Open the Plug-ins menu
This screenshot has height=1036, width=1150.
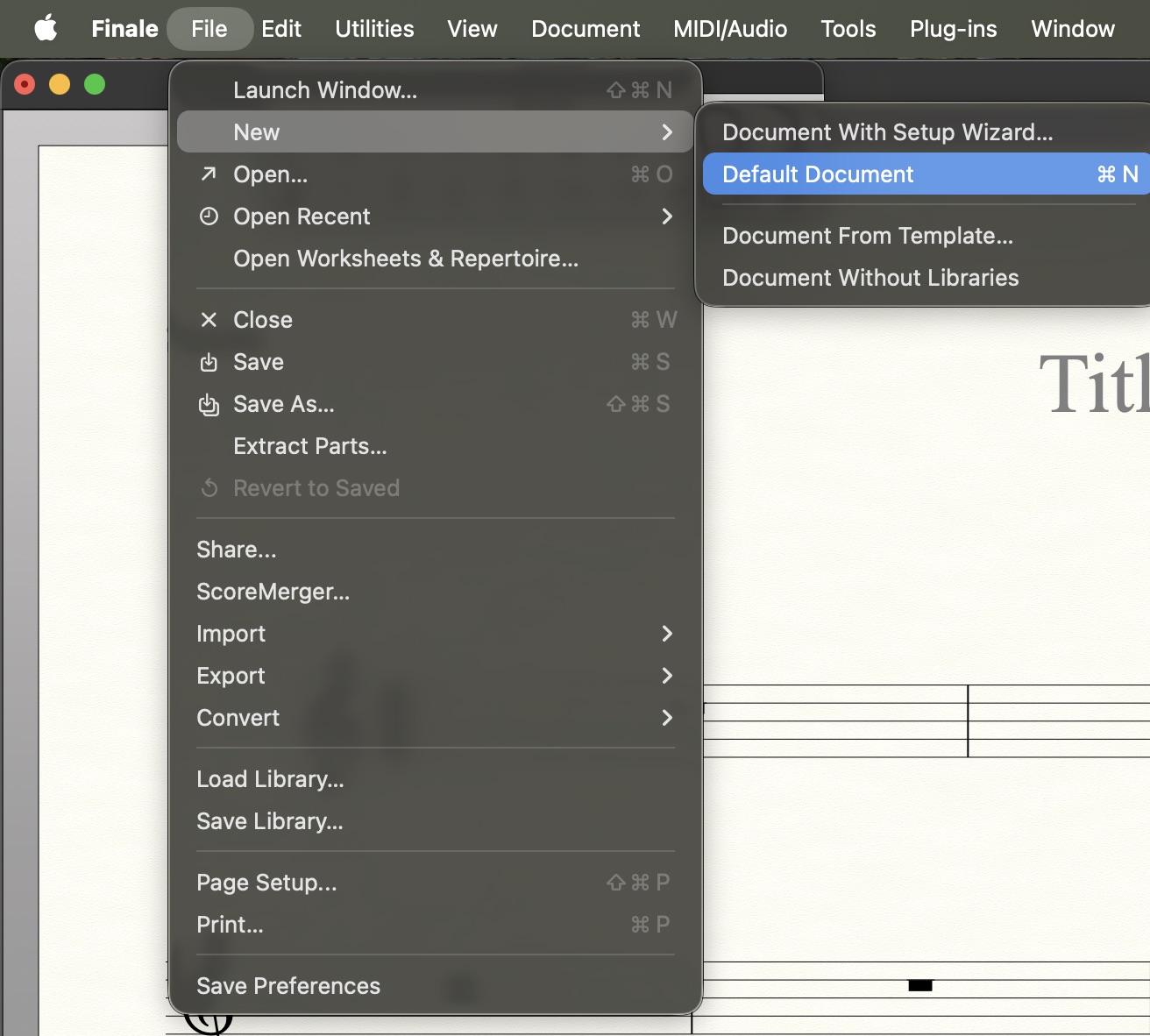tap(953, 29)
